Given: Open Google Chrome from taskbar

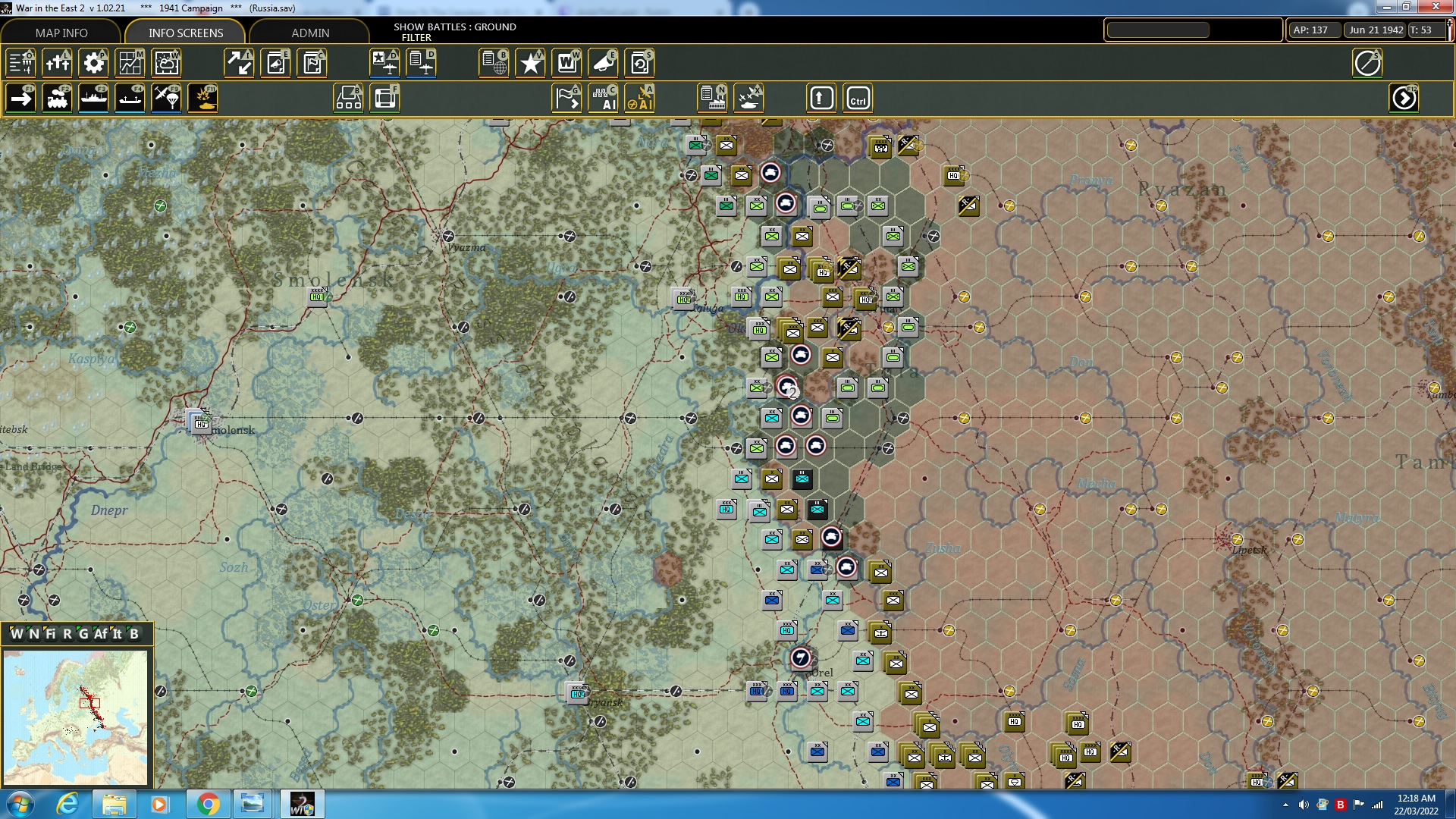Looking at the screenshot, I should tap(208, 804).
